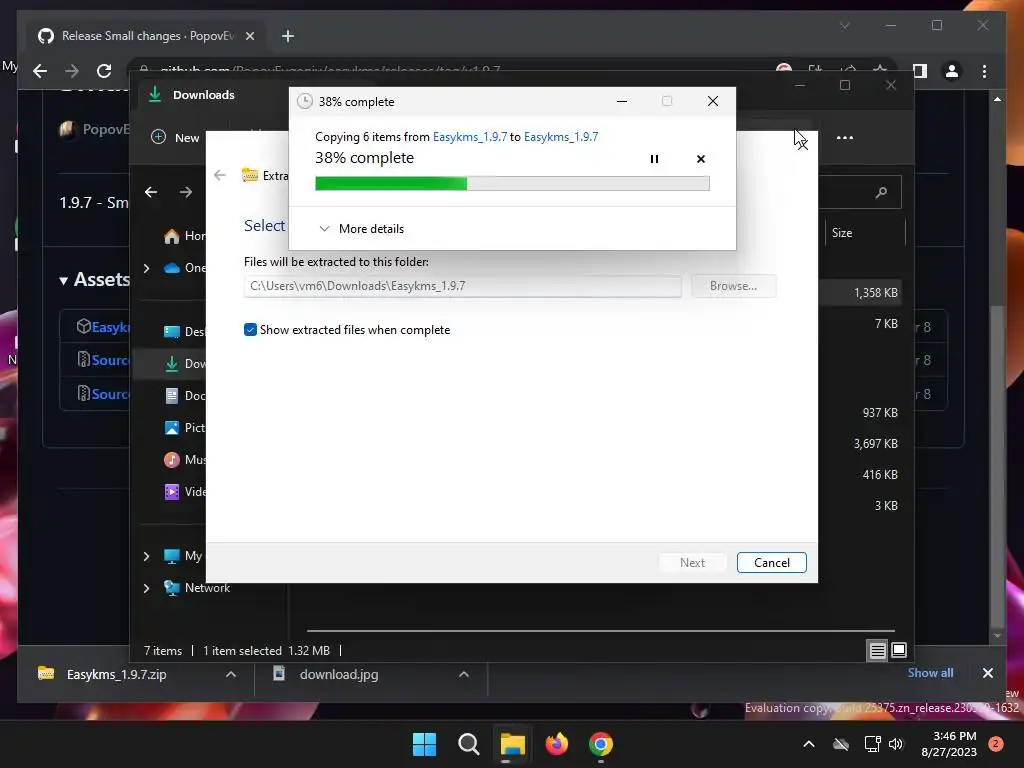The image size is (1024, 768).
Task: Click the Release Small changes browser tab
Action: click(146, 36)
